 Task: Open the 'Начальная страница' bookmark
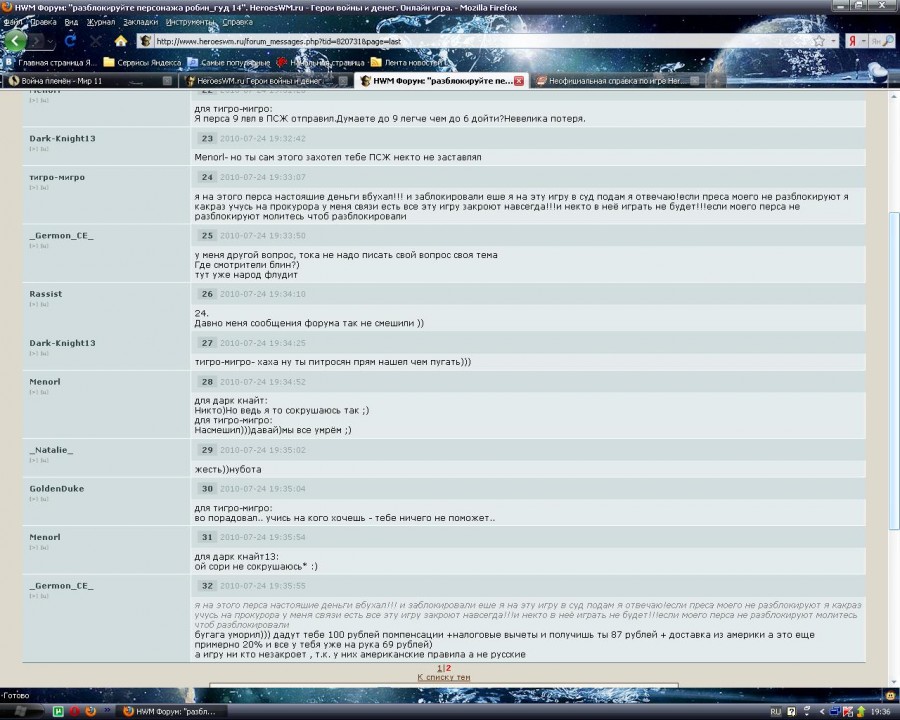(320, 62)
